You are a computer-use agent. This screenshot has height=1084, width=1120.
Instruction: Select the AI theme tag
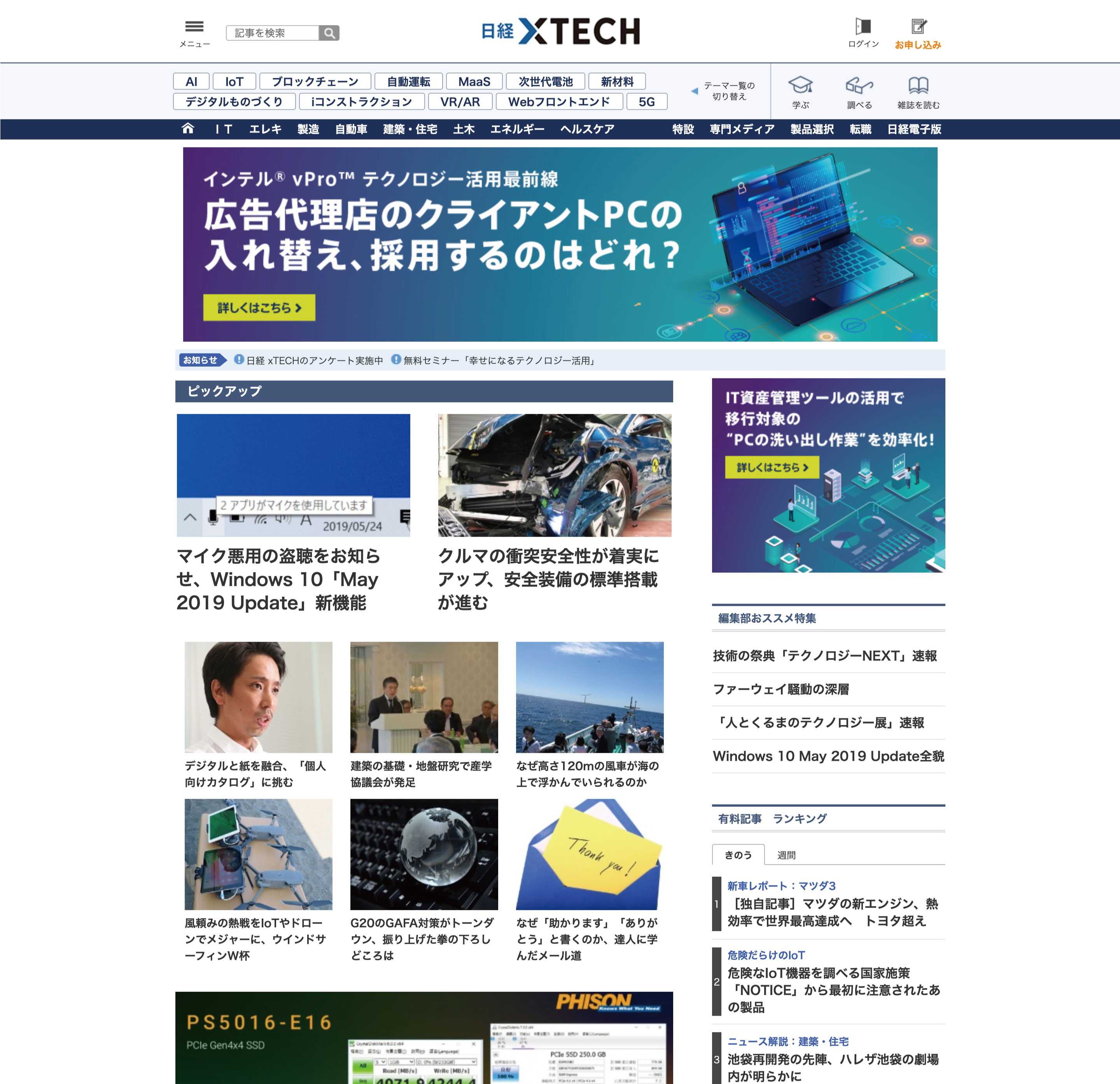point(191,82)
